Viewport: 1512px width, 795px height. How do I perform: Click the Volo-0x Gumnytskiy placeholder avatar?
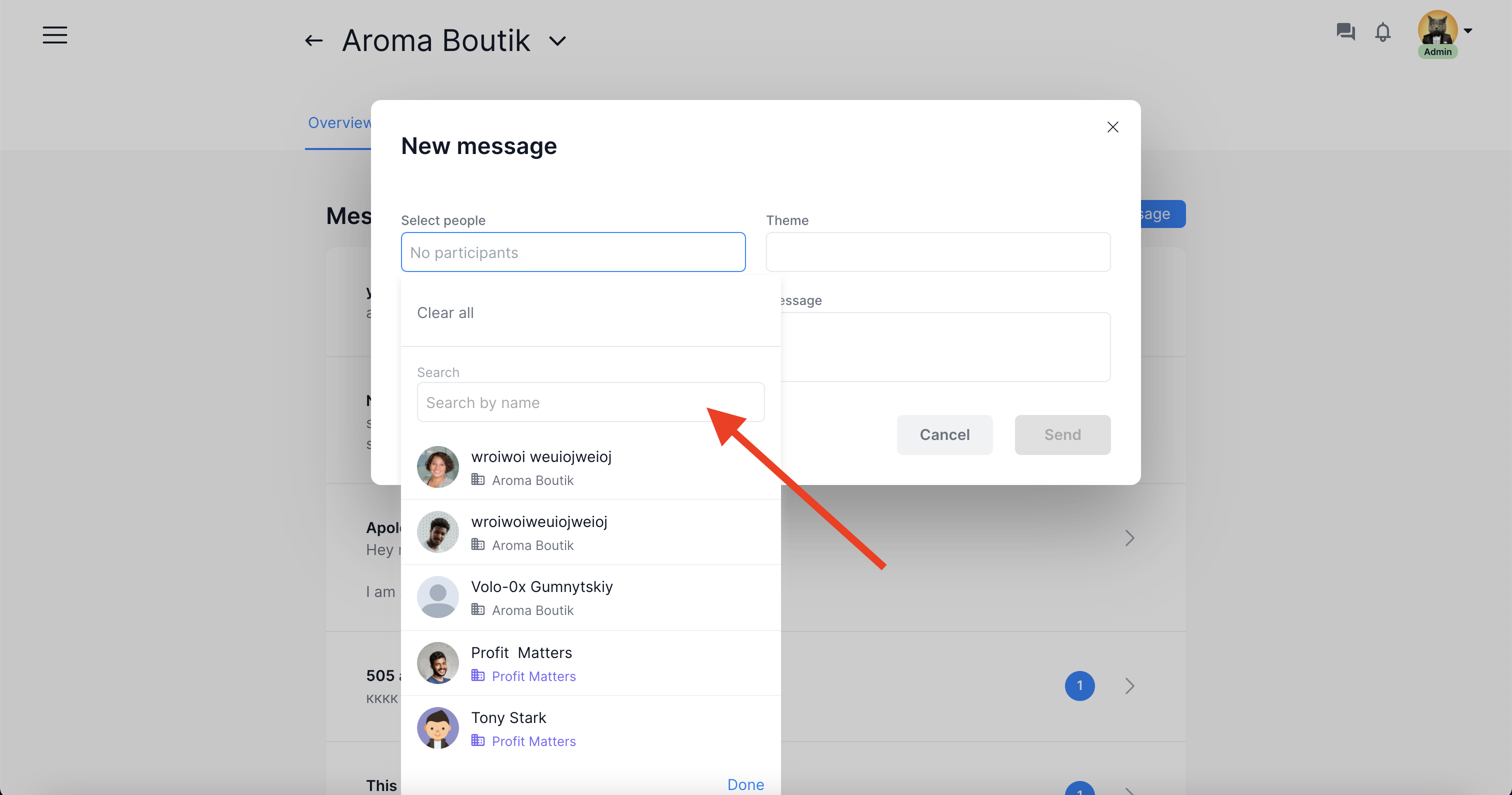click(438, 597)
